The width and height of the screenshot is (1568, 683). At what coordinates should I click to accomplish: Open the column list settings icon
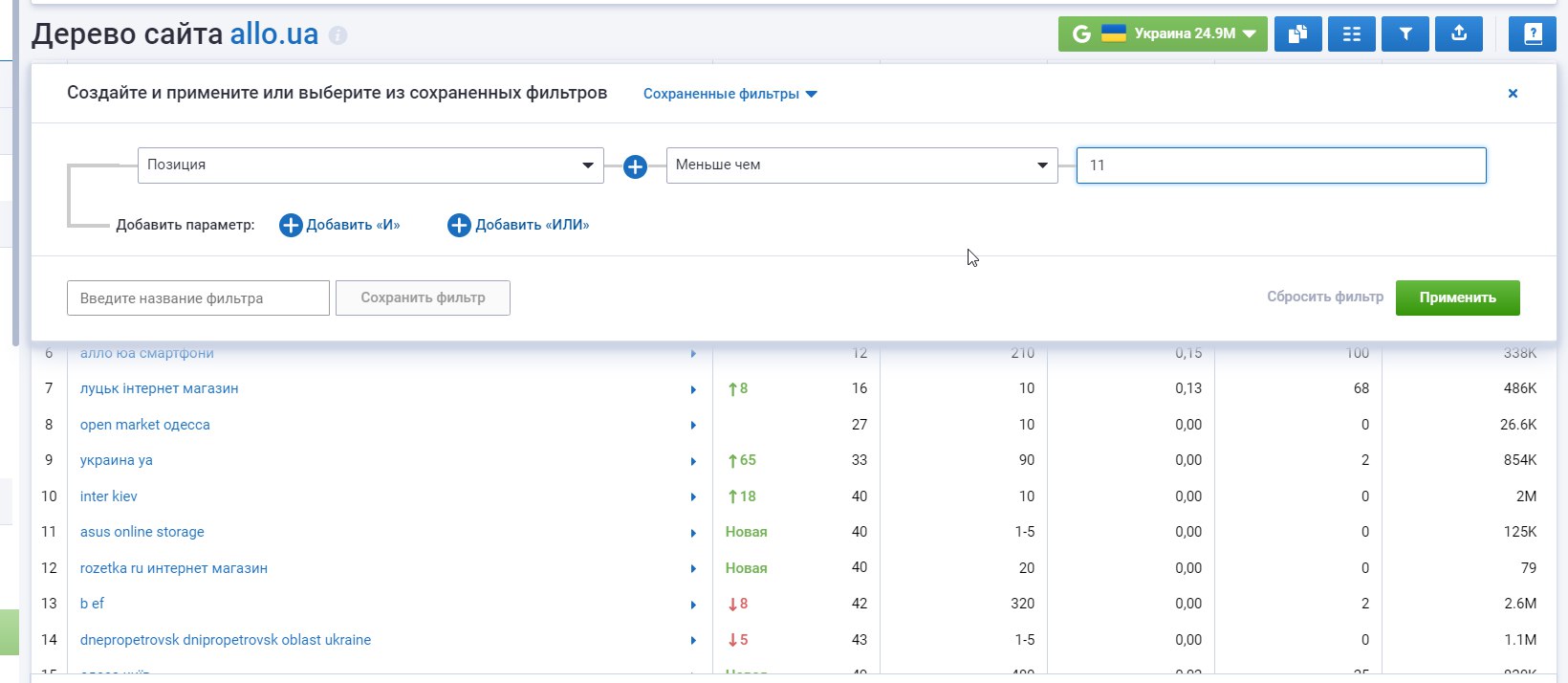[x=1351, y=34]
